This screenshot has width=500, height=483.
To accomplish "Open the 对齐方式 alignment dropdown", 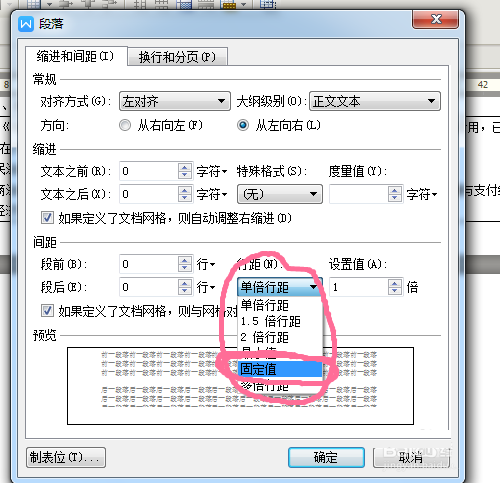I will click(x=175, y=101).
